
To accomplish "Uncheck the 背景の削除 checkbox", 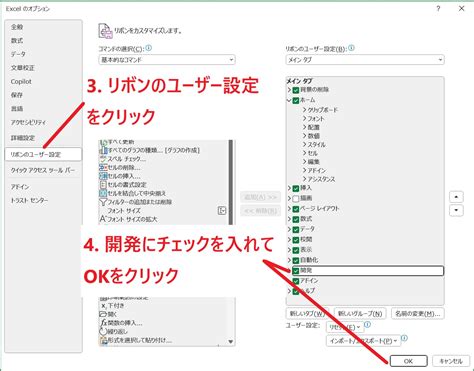I will click(x=296, y=90).
